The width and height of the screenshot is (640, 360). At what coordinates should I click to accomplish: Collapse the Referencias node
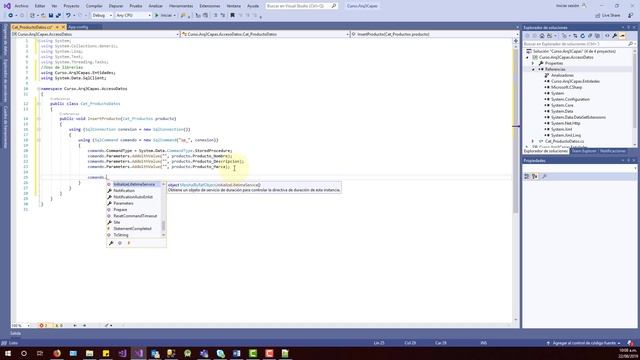[x=533, y=69]
